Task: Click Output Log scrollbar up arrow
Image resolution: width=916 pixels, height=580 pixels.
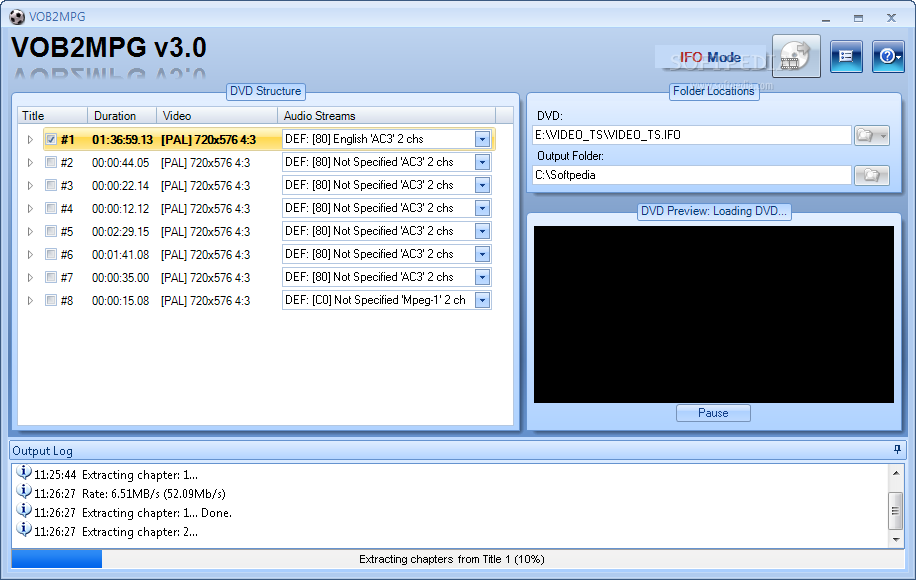Action: [x=896, y=472]
